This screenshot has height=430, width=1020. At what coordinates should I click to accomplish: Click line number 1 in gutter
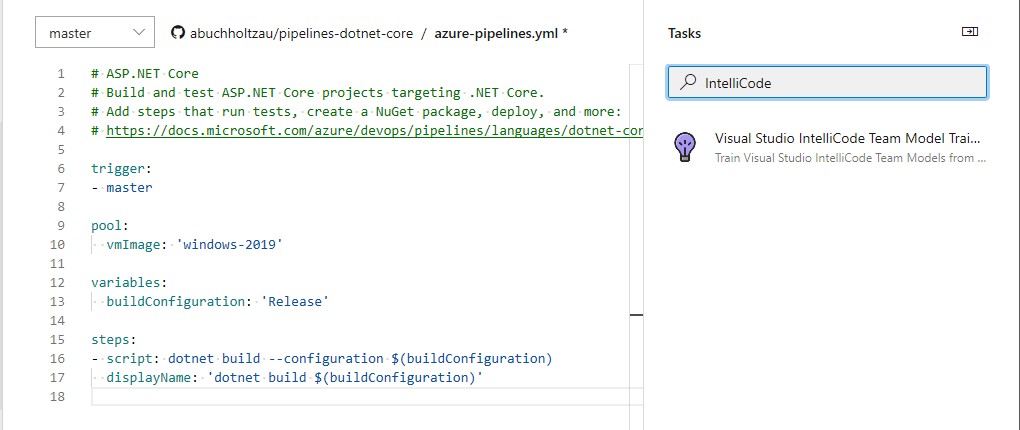click(x=61, y=74)
